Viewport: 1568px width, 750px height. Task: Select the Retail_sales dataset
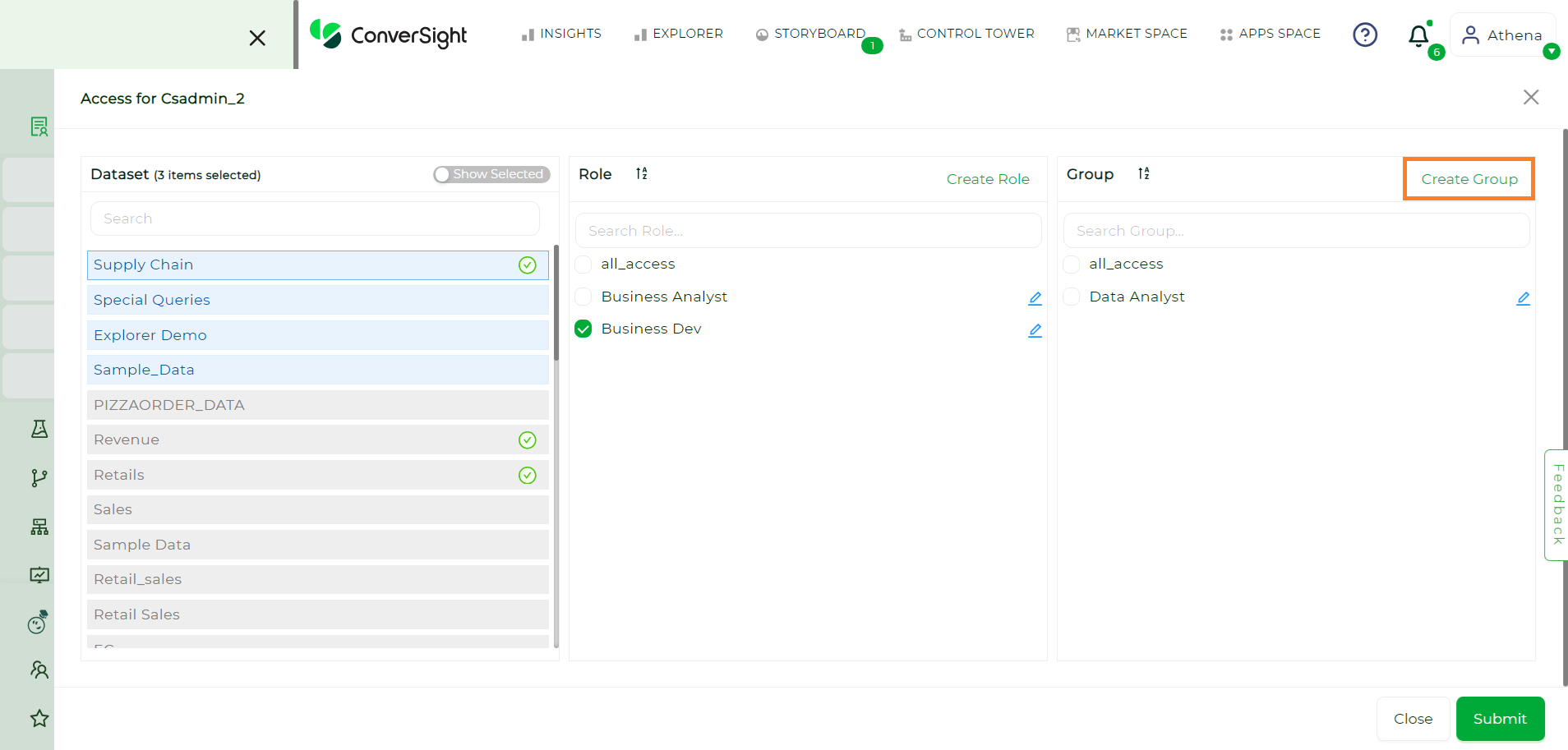(318, 579)
